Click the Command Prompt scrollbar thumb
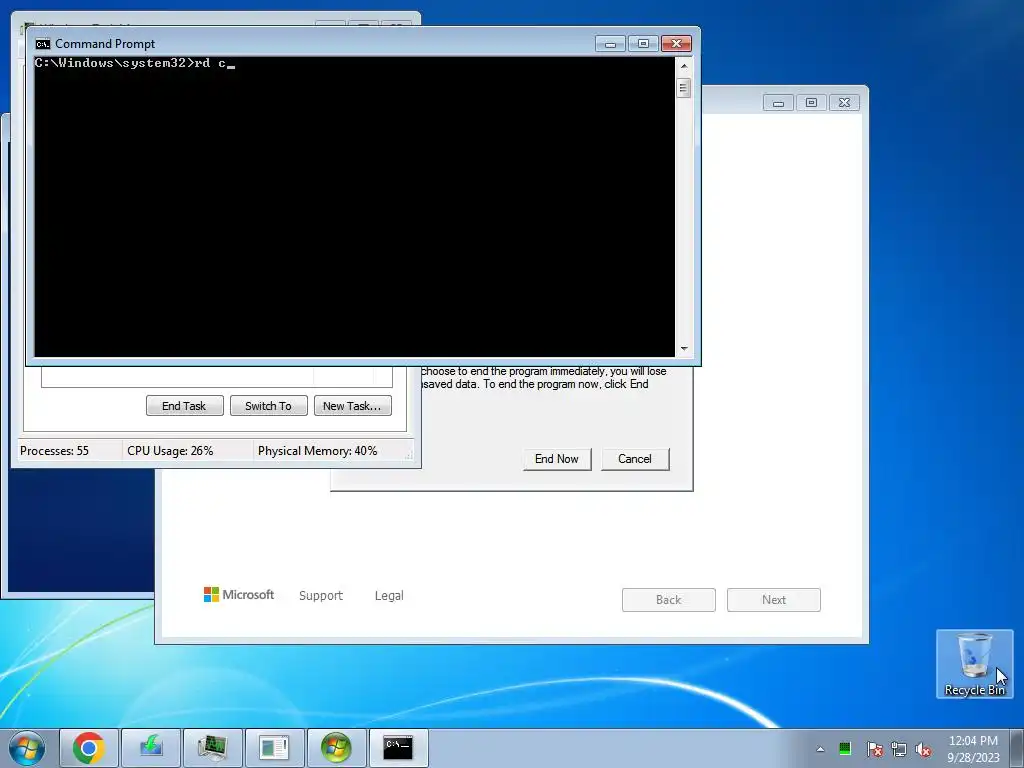The width and height of the screenshot is (1024, 768). pyautogui.click(x=684, y=88)
